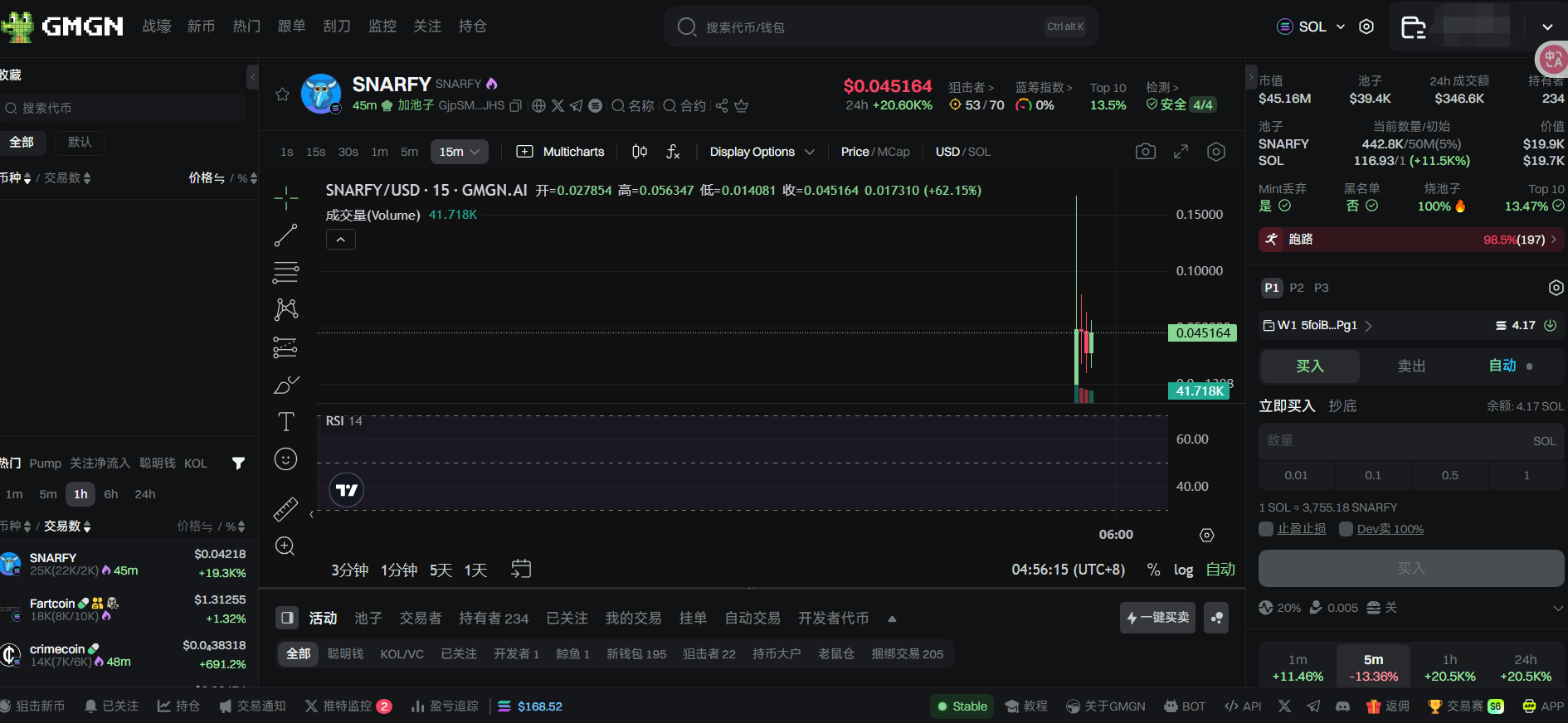
Task: Open the chart candle style selector
Action: 640,152
